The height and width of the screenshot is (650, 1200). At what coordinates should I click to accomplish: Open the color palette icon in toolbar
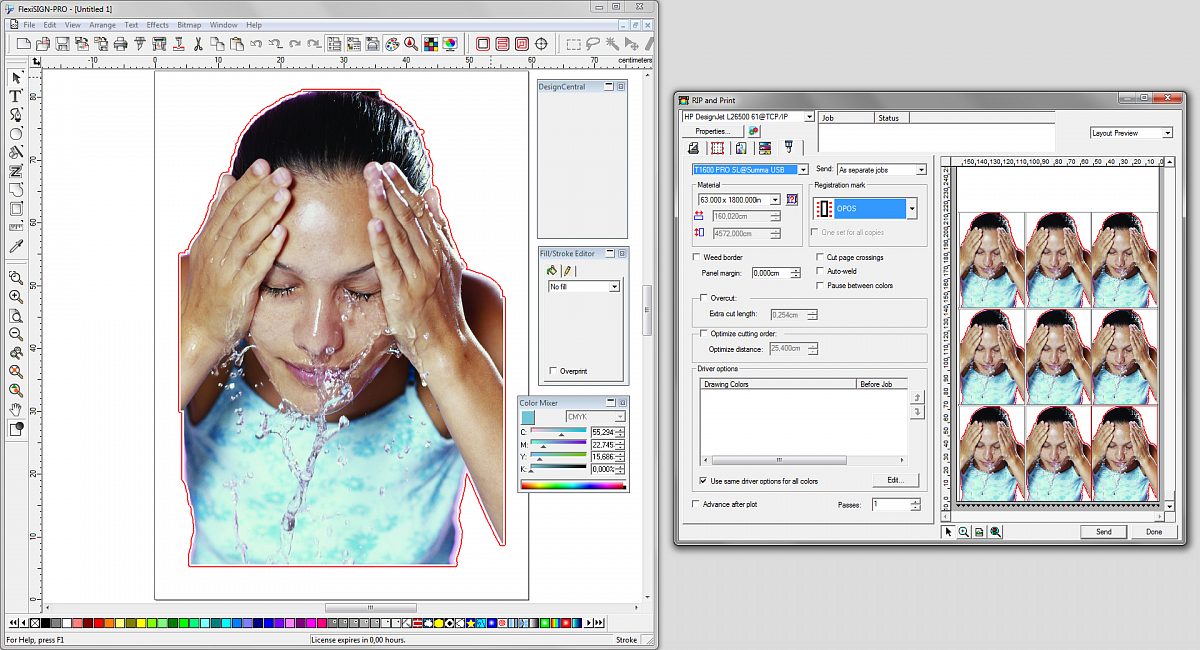pyautogui.click(x=391, y=44)
